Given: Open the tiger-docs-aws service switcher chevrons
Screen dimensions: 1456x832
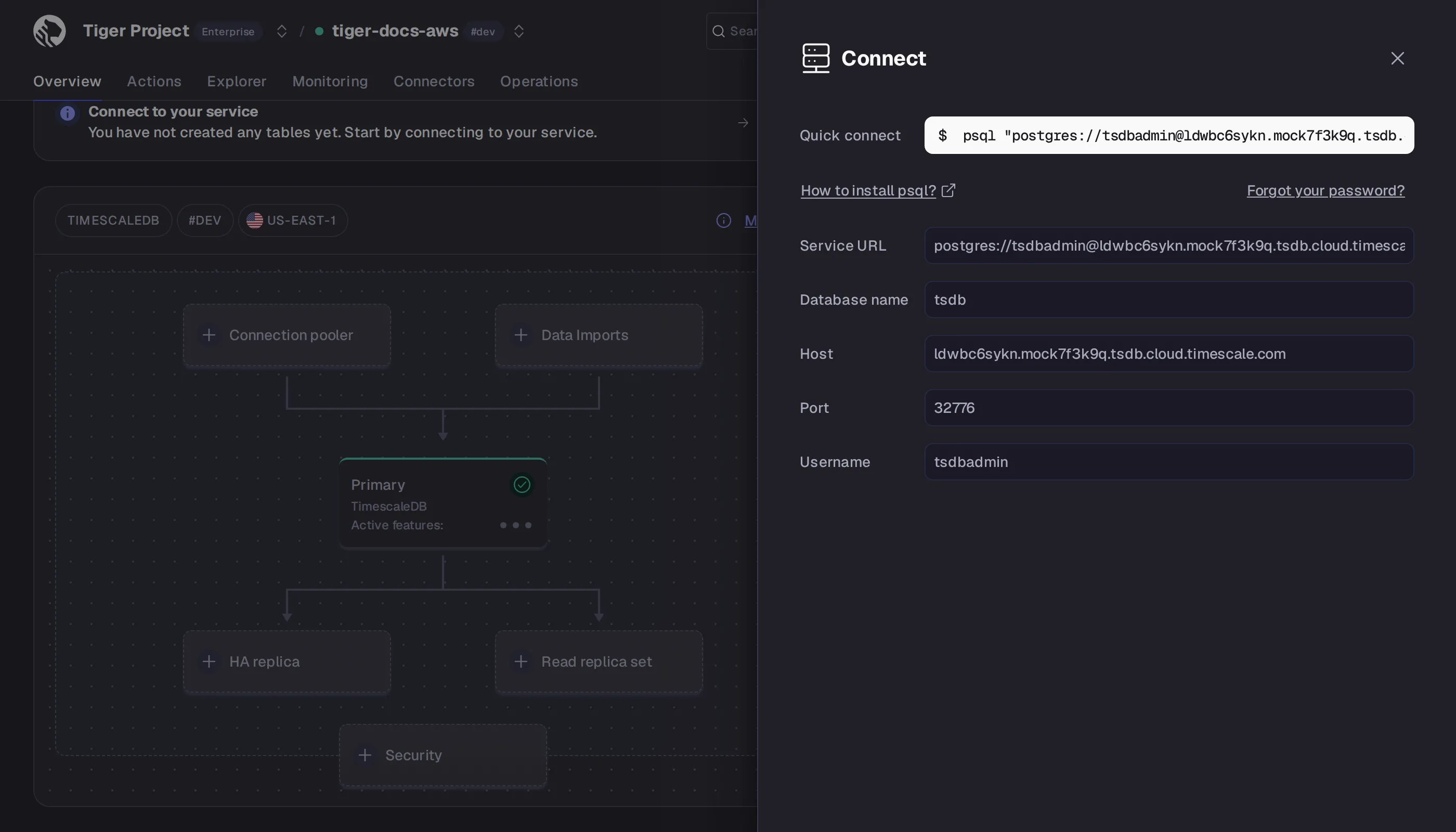Looking at the screenshot, I should (519, 31).
